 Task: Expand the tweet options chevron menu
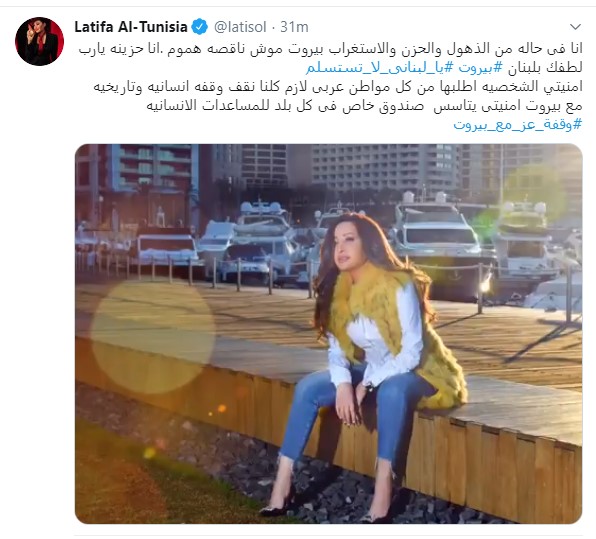pyautogui.click(x=575, y=27)
